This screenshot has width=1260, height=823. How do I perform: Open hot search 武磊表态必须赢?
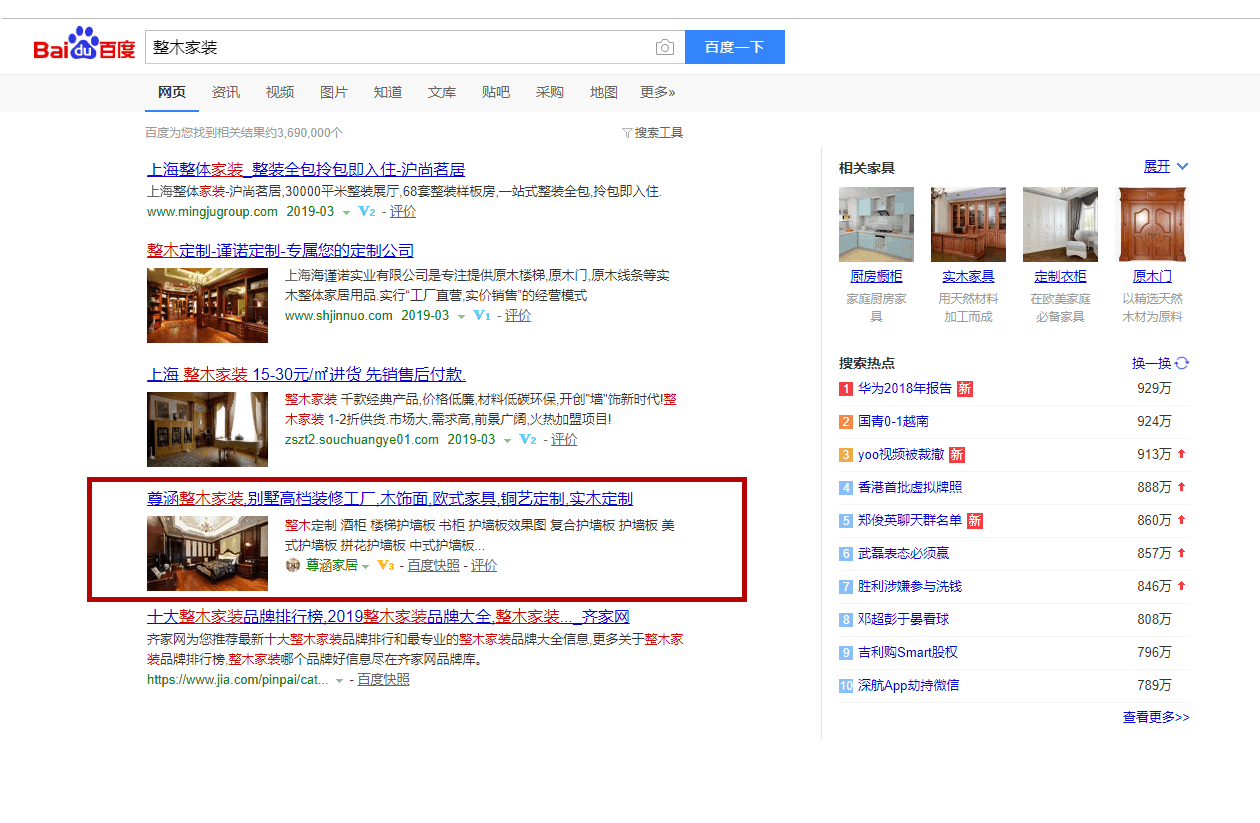pyautogui.click(x=904, y=554)
